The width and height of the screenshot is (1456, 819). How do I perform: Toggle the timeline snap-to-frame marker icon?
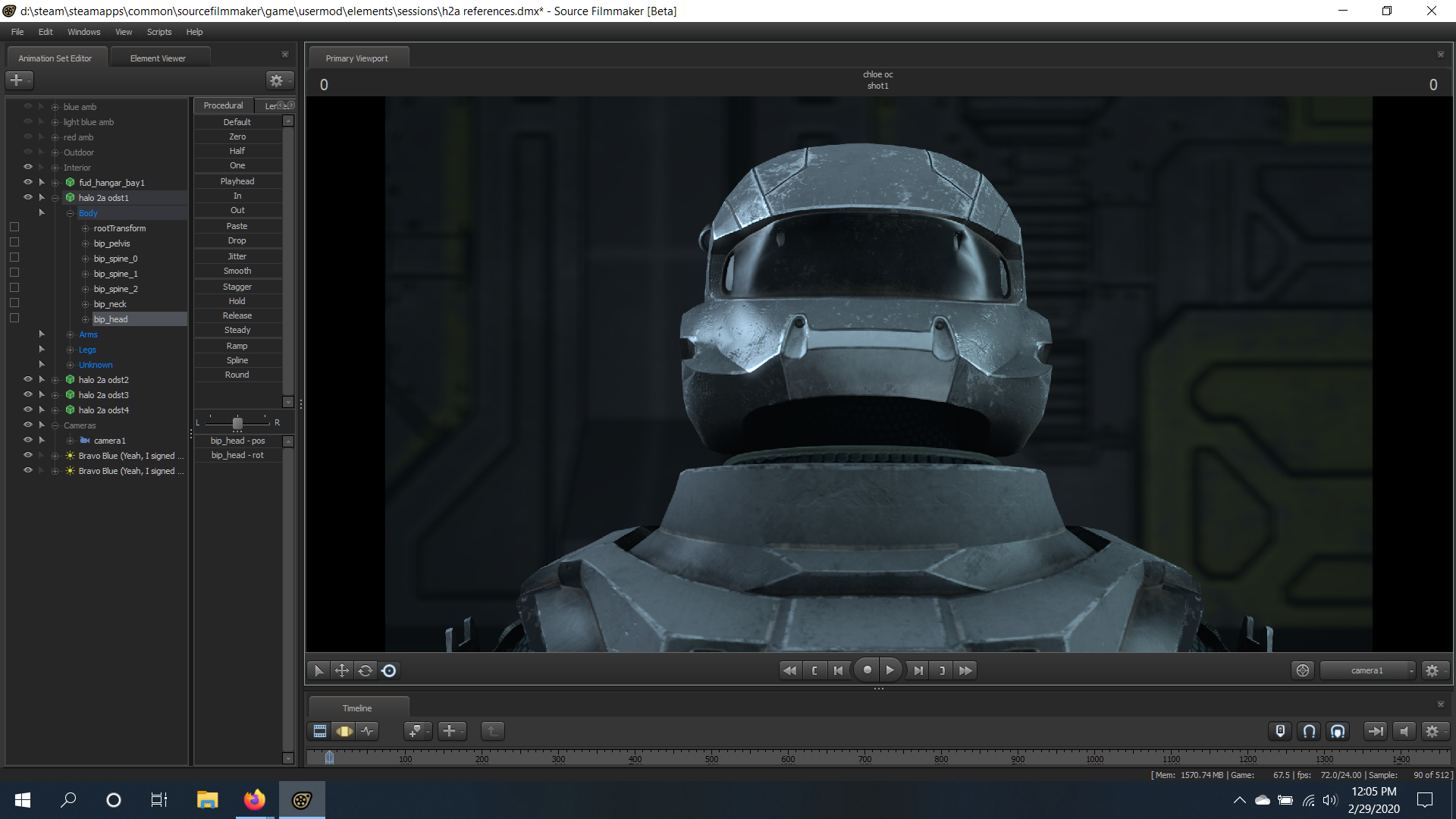click(1280, 731)
